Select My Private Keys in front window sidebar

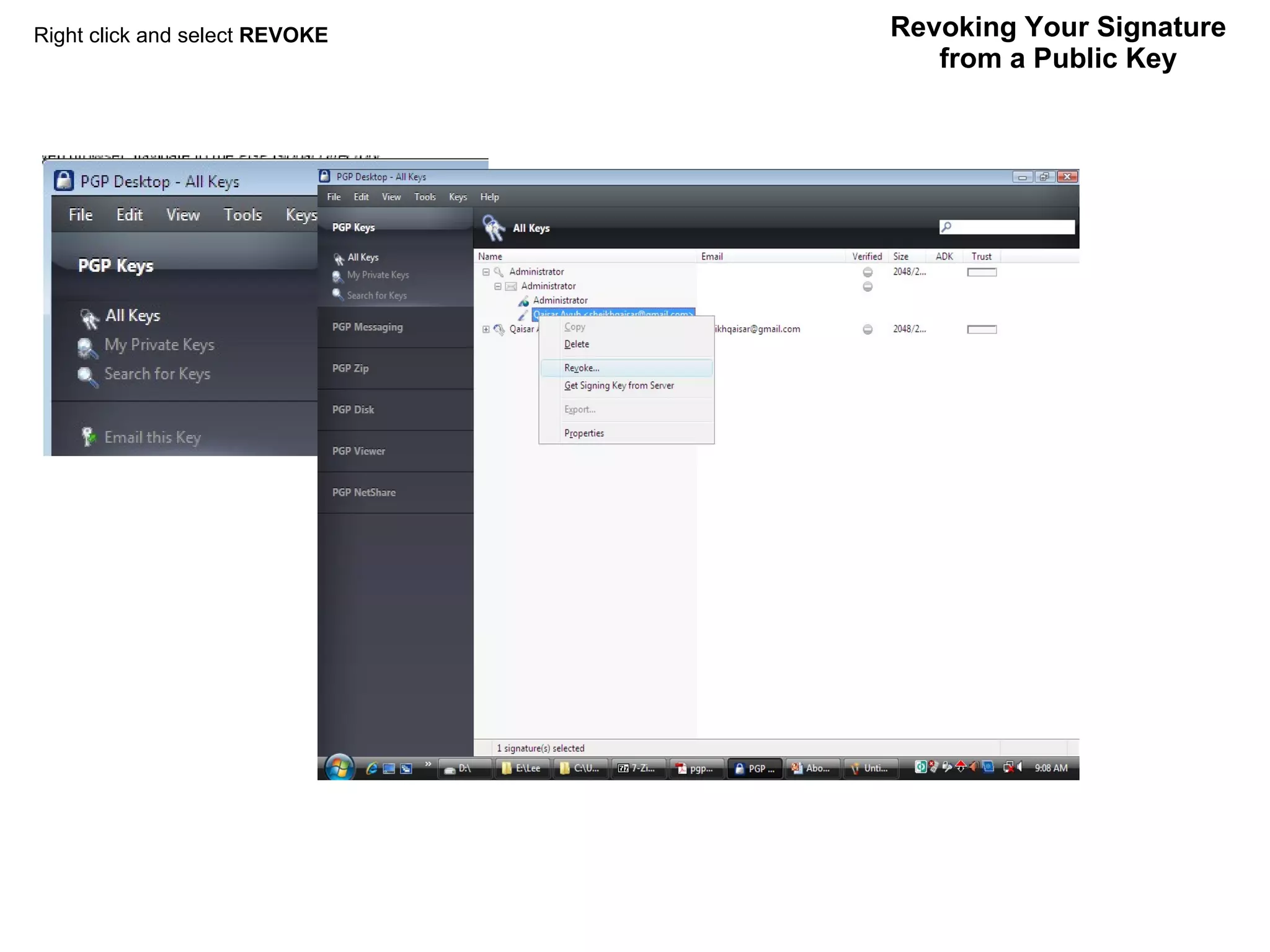pos(378,275)
